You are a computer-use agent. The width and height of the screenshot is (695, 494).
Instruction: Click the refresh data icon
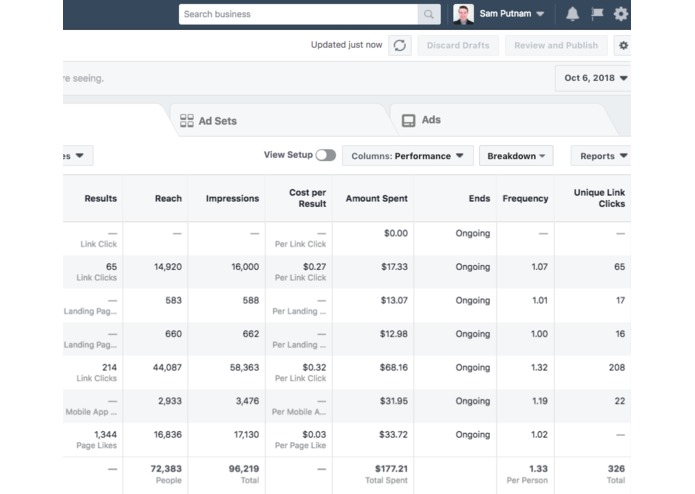tap(400, 45)
